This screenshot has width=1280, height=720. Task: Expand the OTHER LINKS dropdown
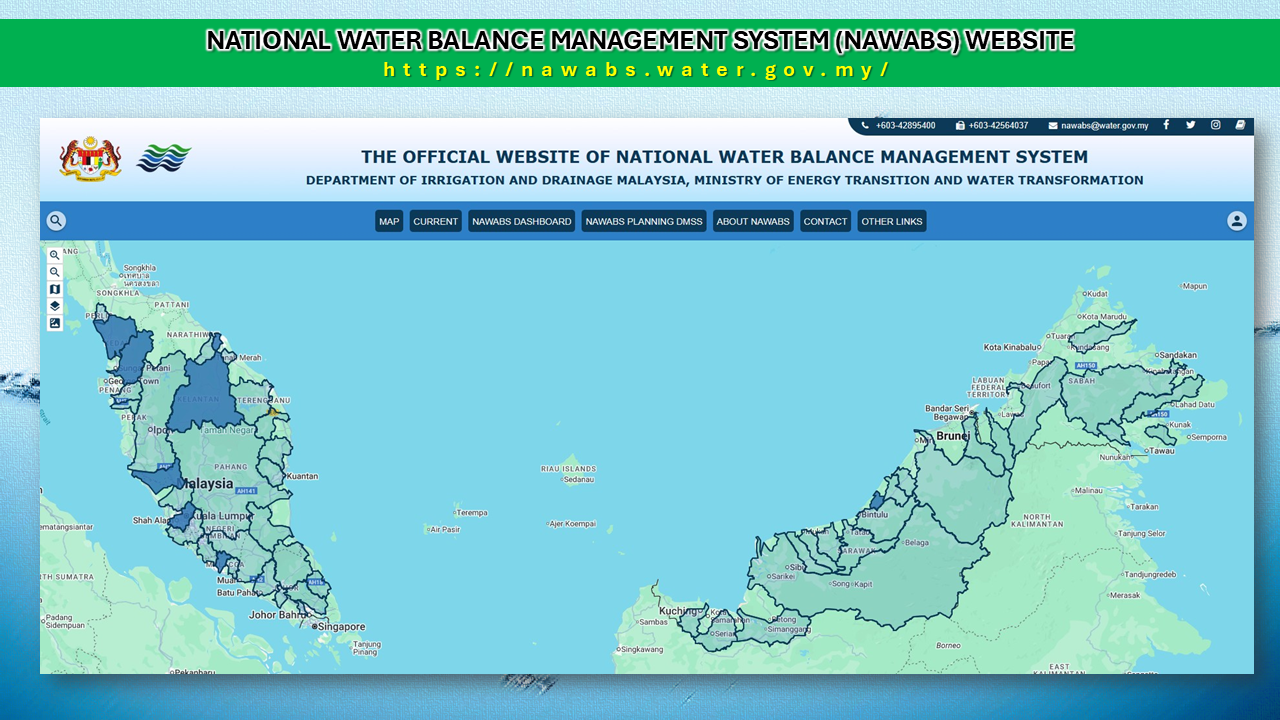point(891,221)
